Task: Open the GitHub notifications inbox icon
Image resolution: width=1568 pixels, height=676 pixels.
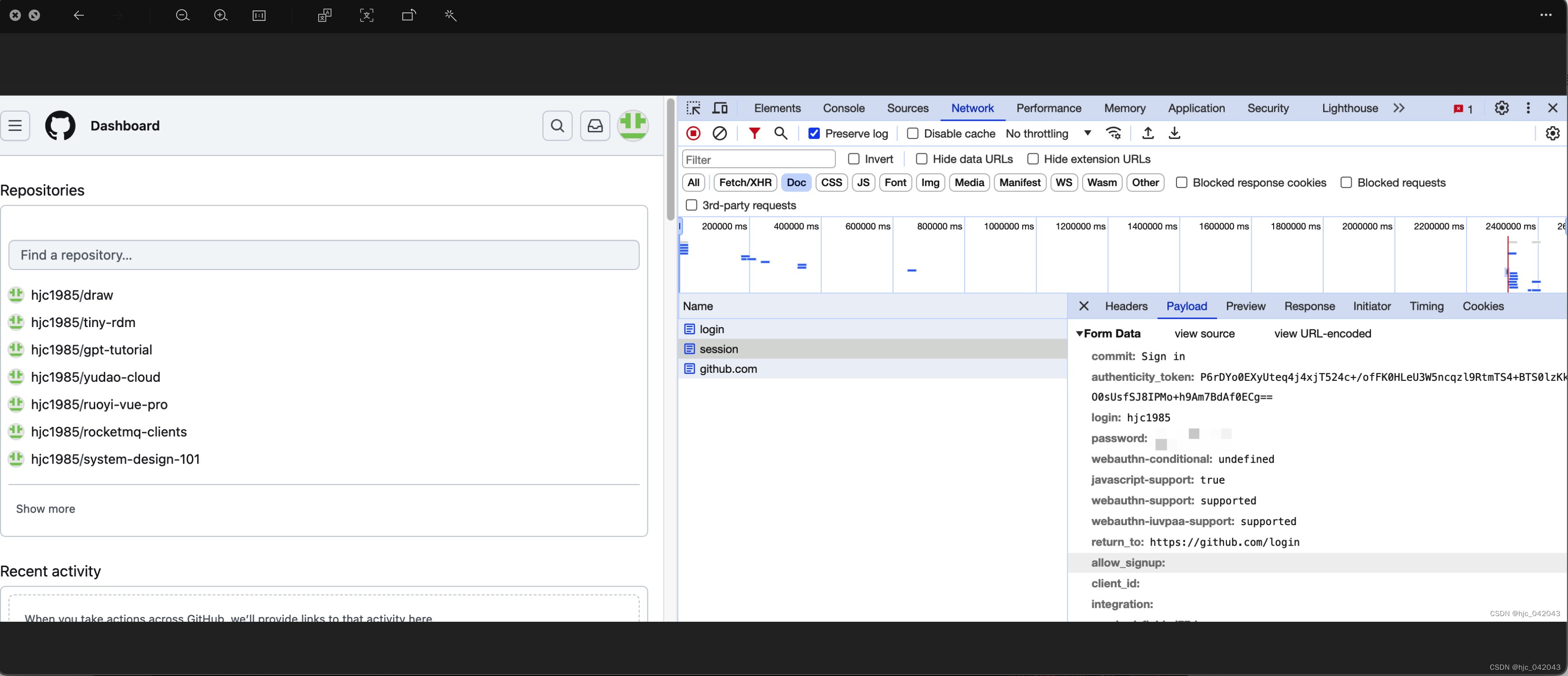Action: pyautogui.click(x=595, y=126)
